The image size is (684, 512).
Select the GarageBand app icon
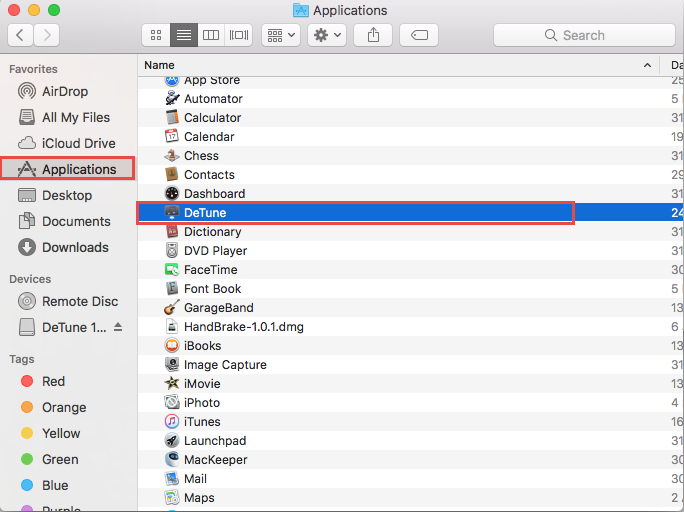171,308
